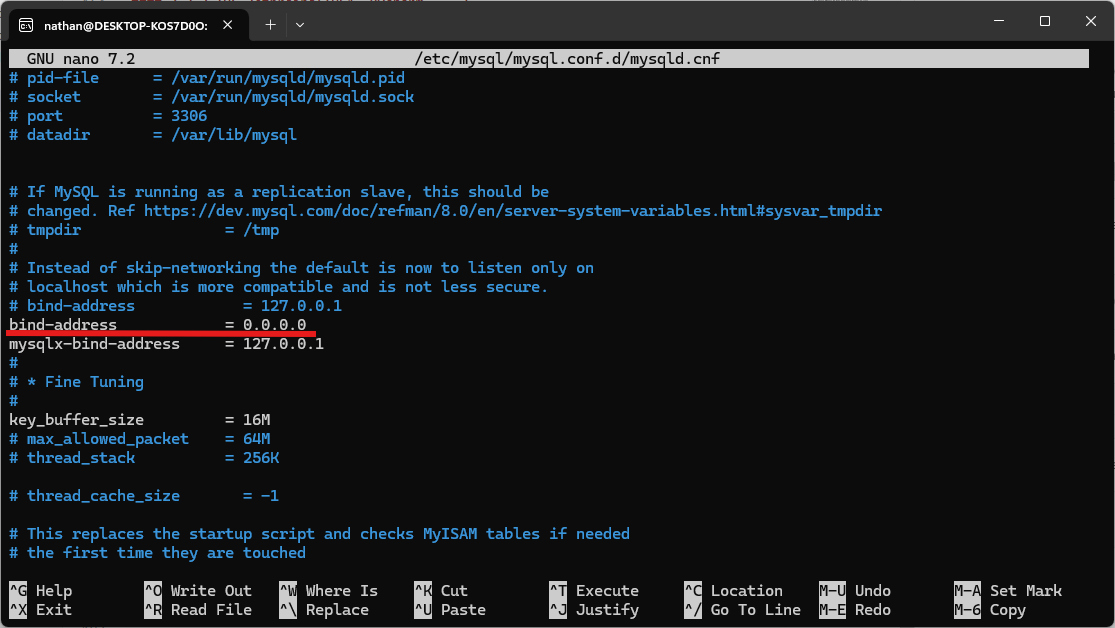
Task: Click the Exit shortcut in nano footer
Action: click(x=53, y=610)
